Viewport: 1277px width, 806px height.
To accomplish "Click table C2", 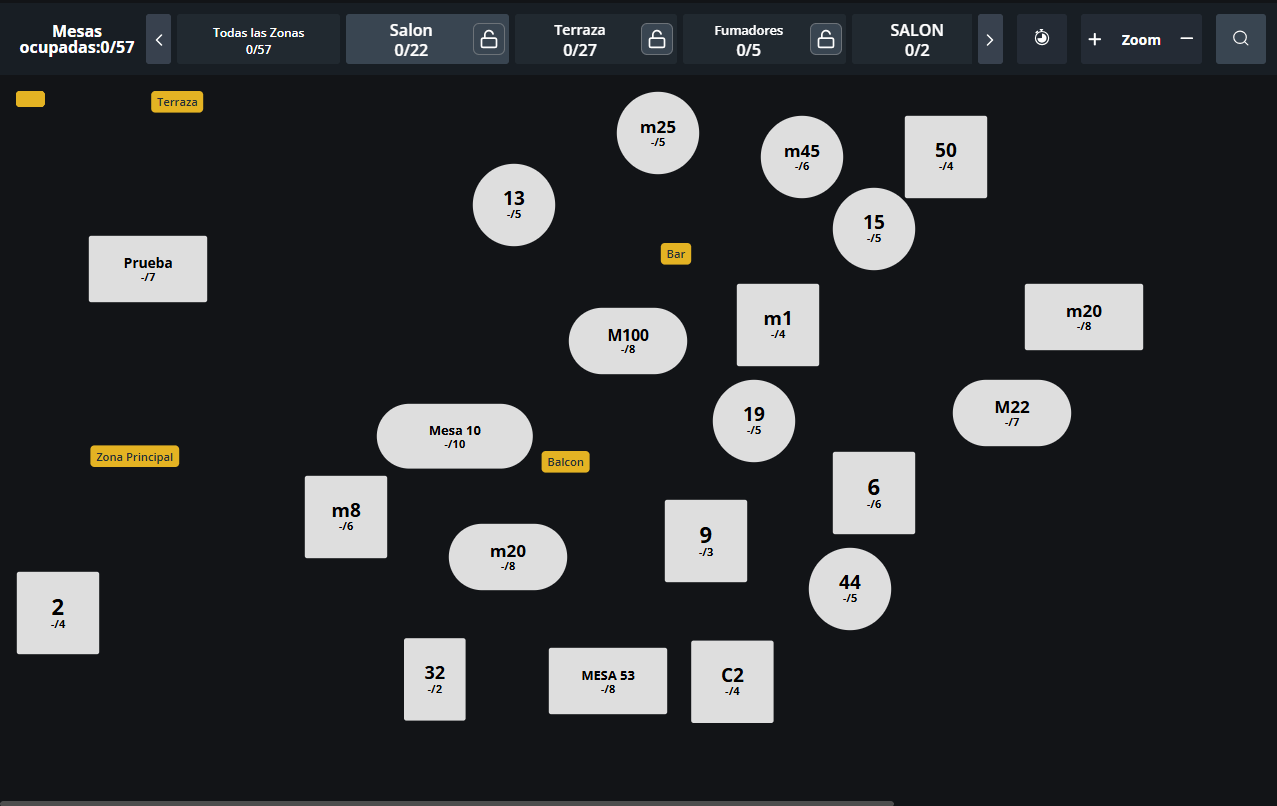I will pos(732,682).
